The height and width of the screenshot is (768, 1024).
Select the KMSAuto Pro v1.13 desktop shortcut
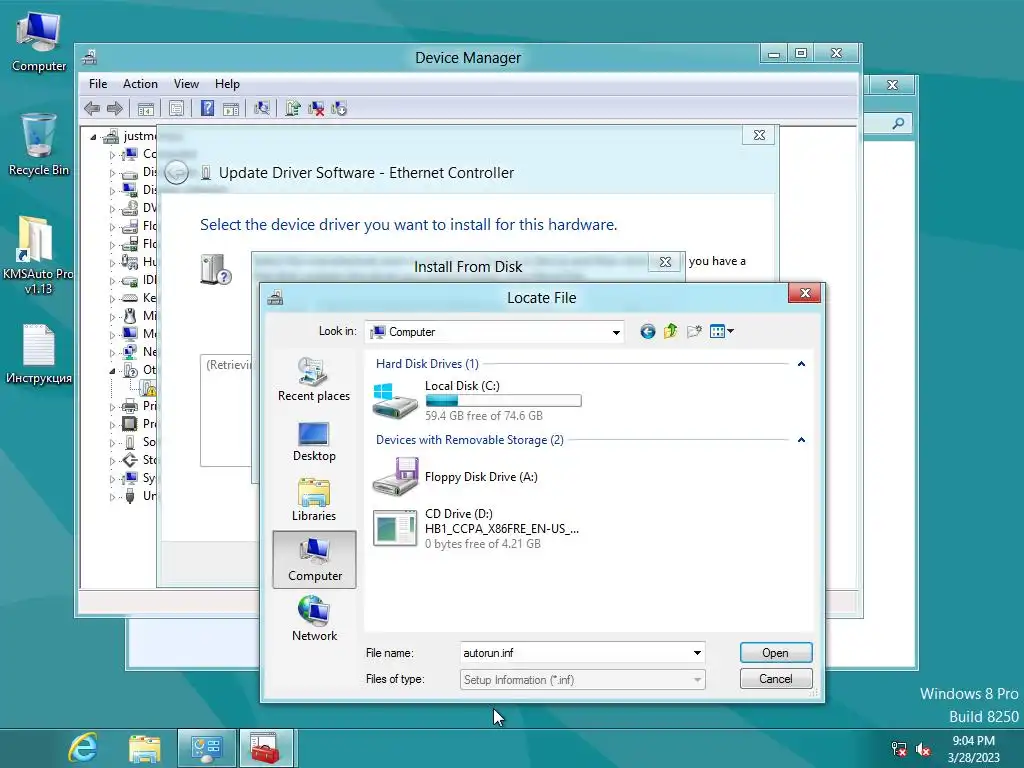38,255
